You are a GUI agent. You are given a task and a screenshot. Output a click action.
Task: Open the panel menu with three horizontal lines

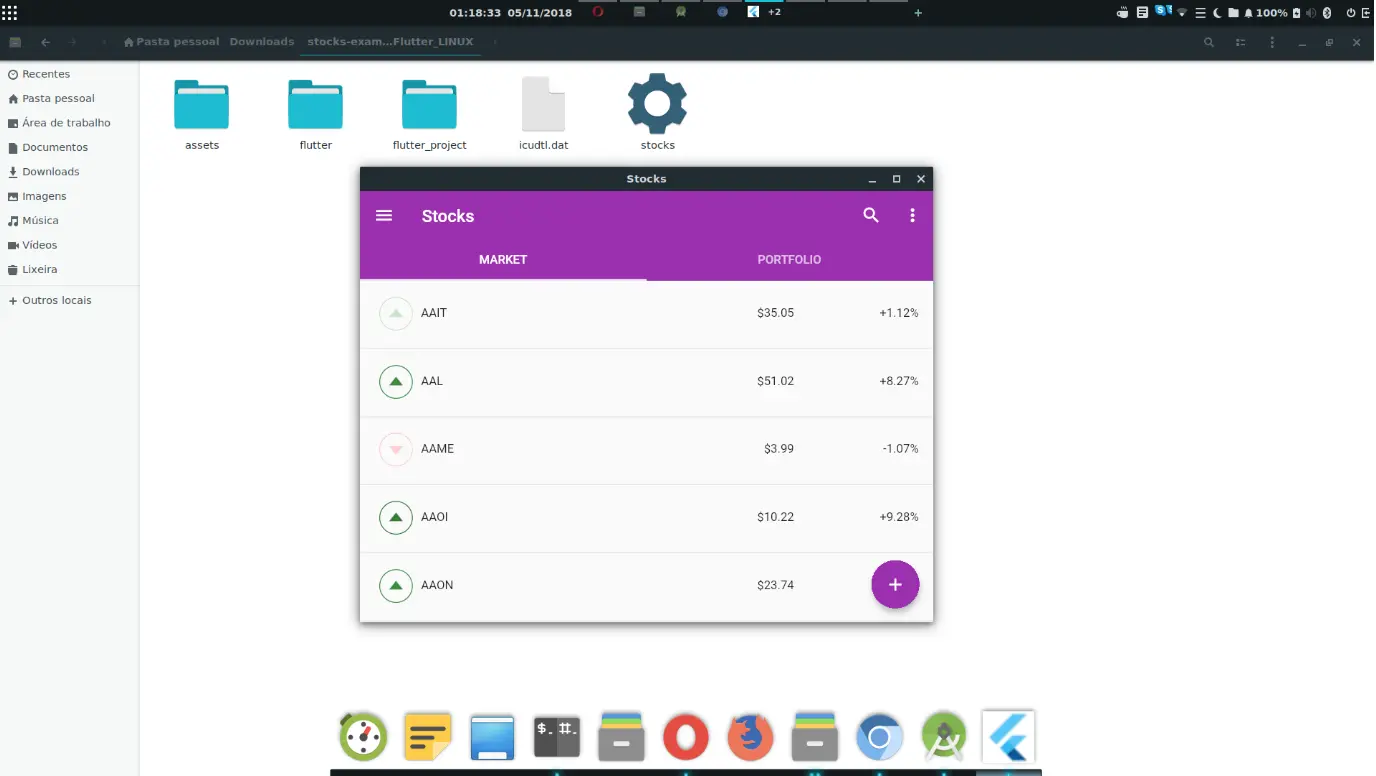point(1201,12)
